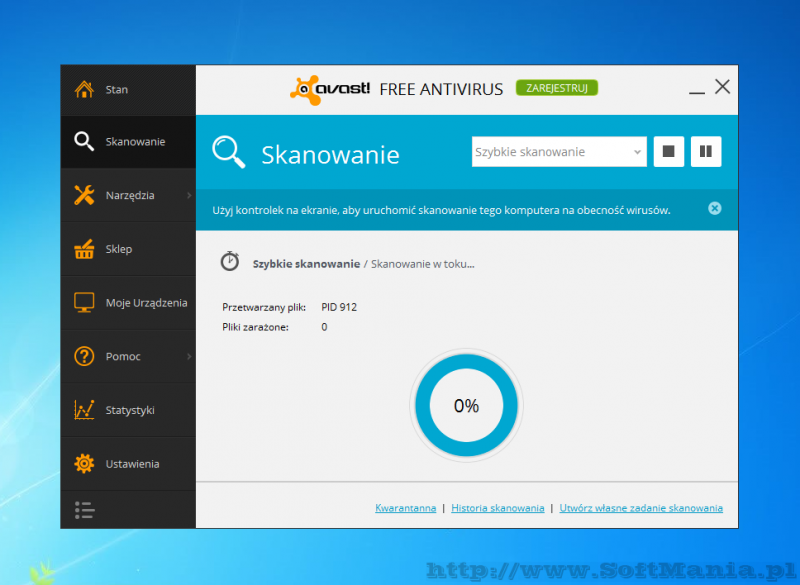Image resolution: width=800 pixels, height=585 pixels.
Task: Click Utwórz własne zadanie skanowania link
Action: [x=641, y=508]
